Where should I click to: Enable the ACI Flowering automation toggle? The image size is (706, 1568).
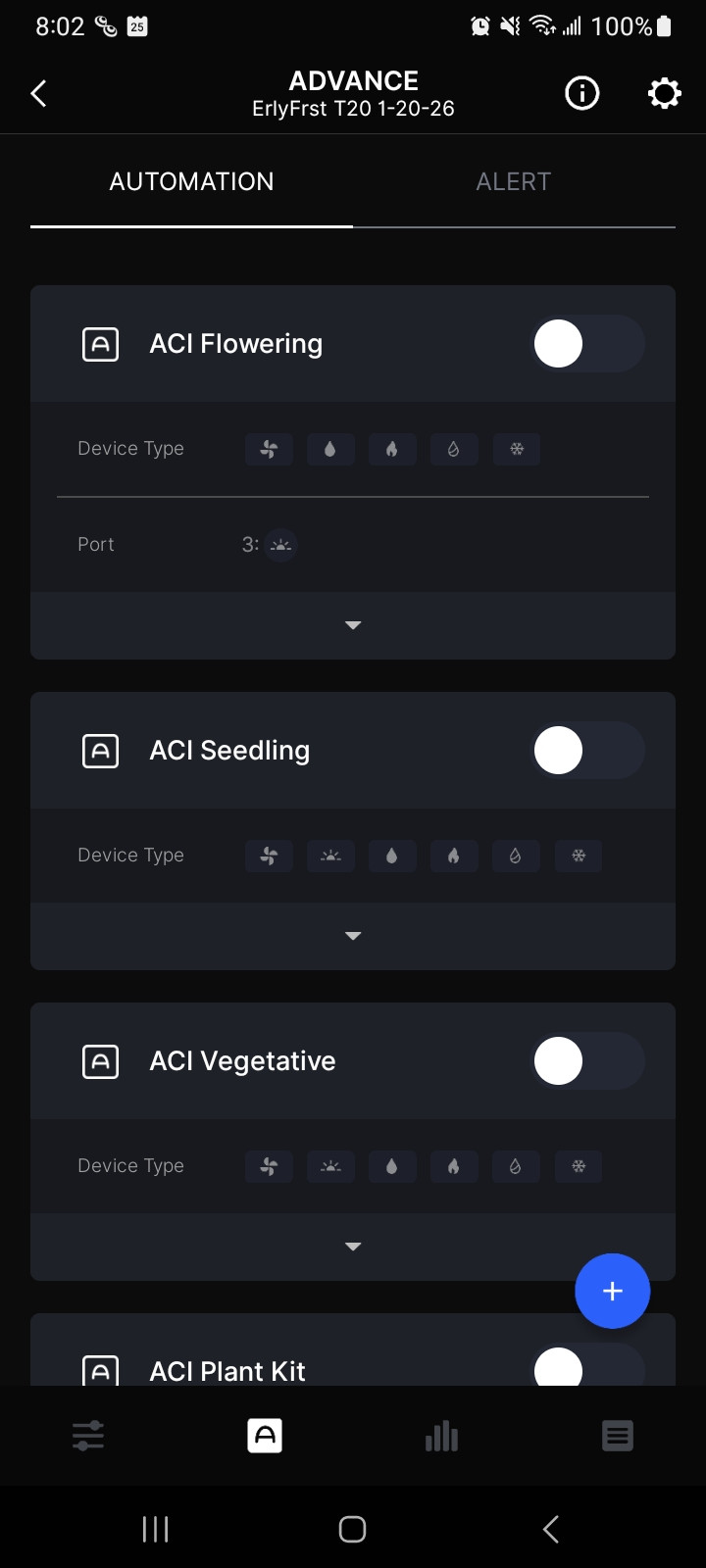(x=586, y=344)
